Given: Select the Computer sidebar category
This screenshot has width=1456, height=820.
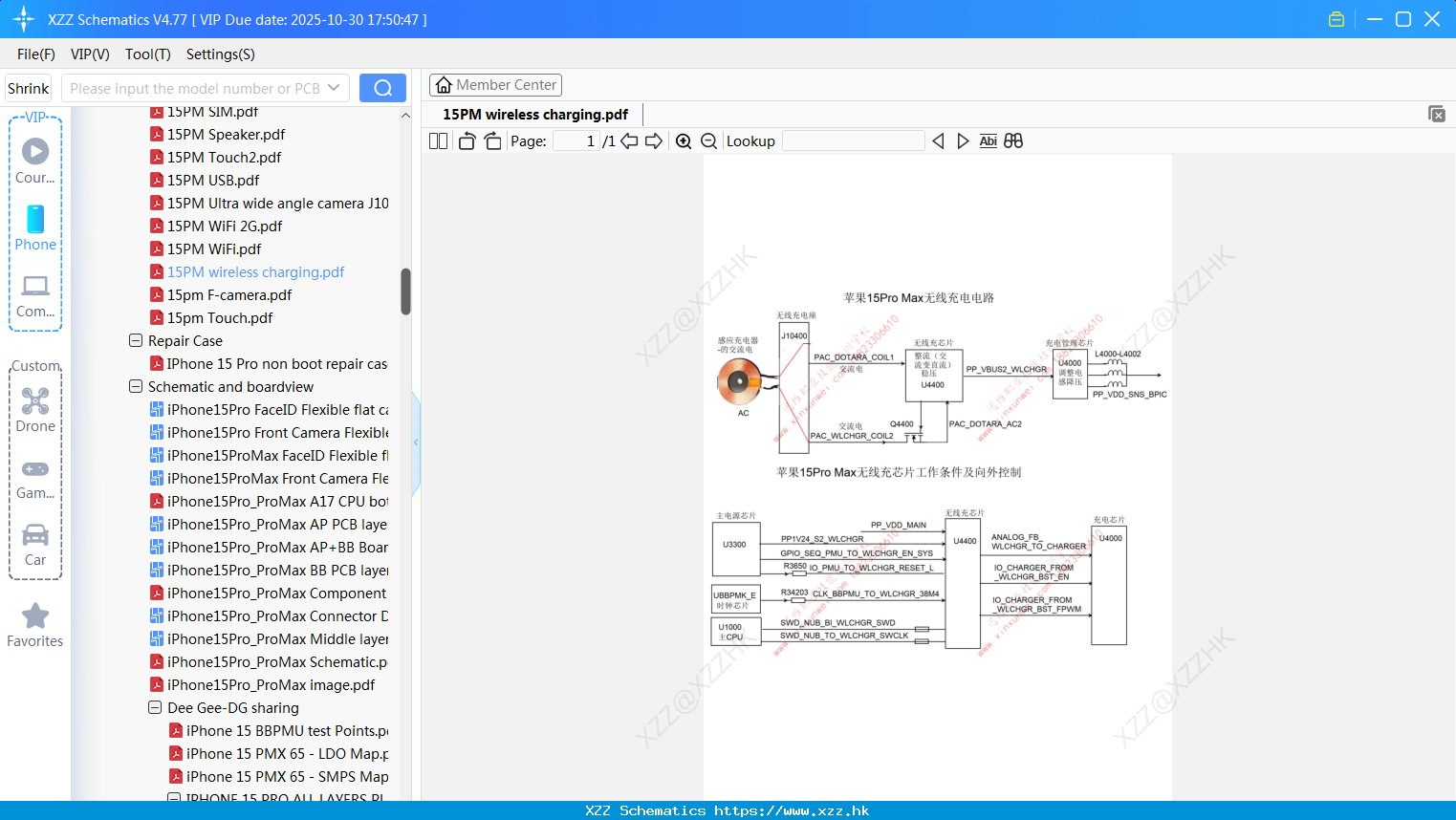Looking at the screenshot, I should 35,296.
